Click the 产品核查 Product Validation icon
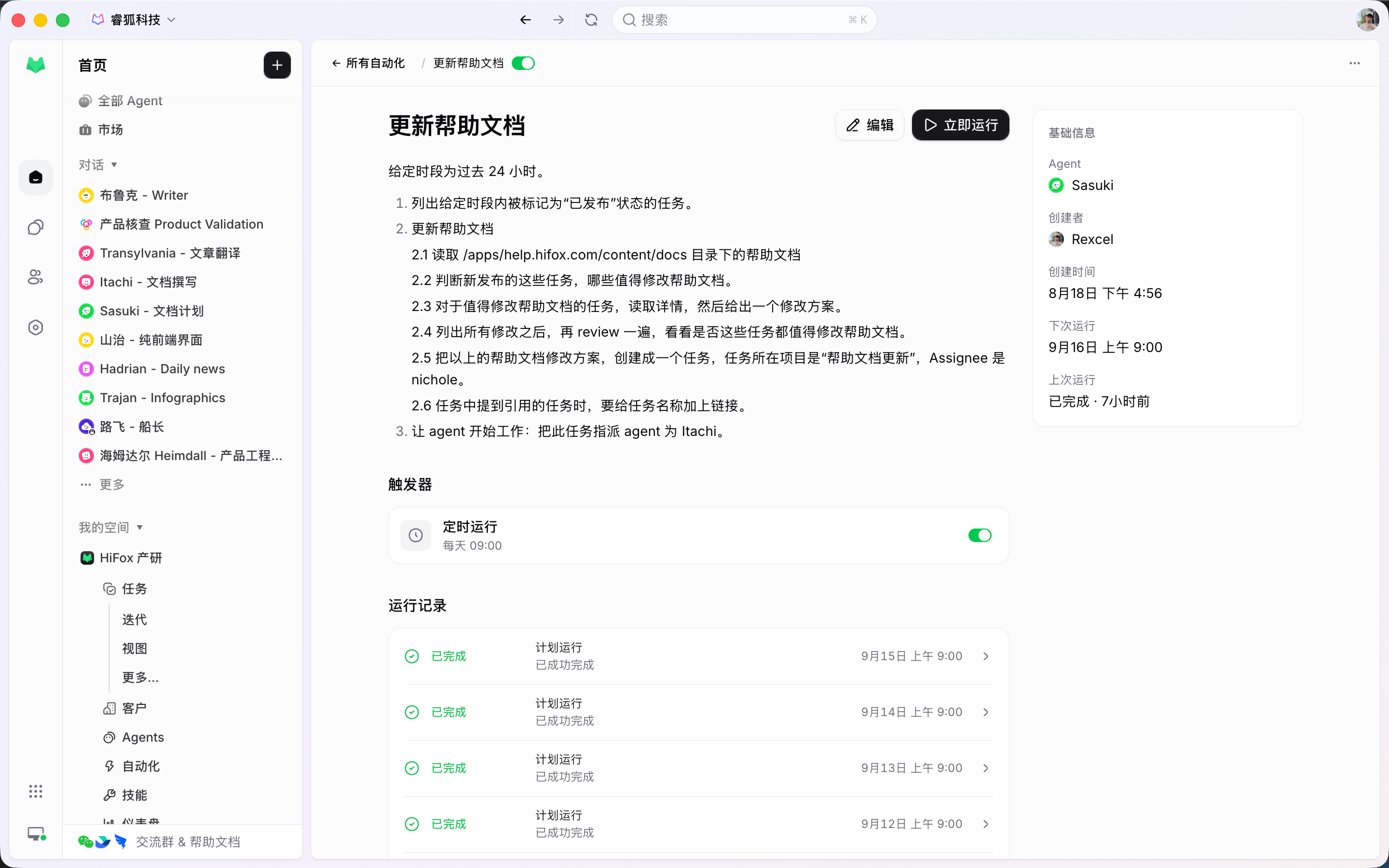The height and width of the screenshot is (868, 1389). click(86, 224)
